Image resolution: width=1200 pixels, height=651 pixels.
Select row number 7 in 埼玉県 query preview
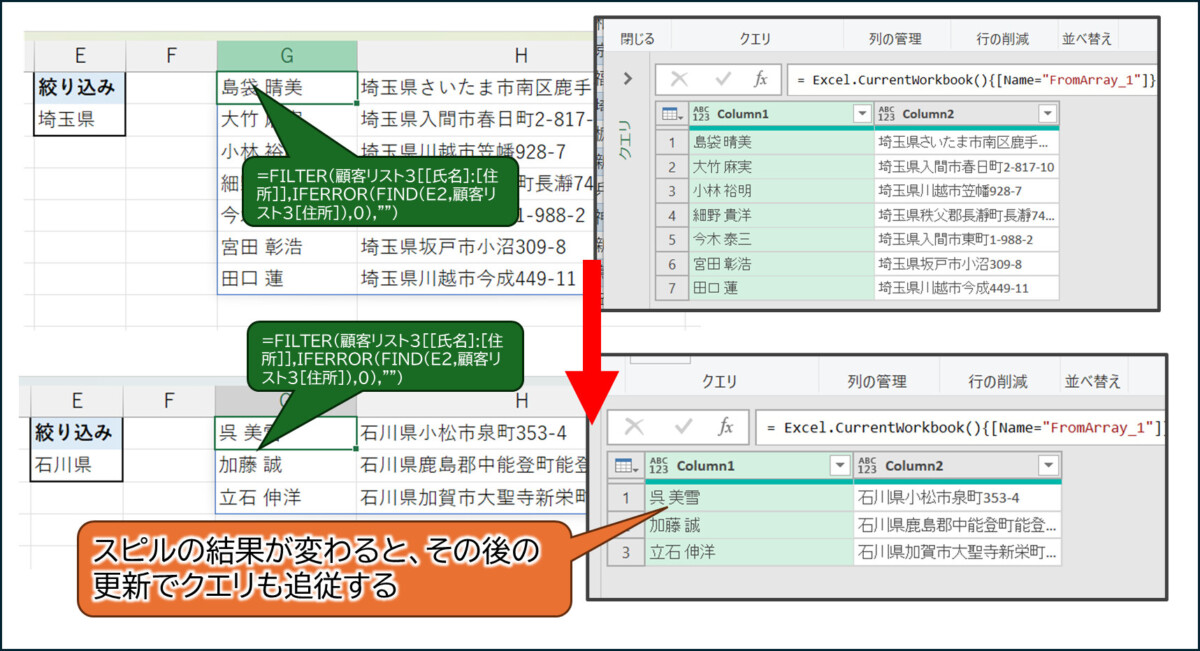pos(672,288)
